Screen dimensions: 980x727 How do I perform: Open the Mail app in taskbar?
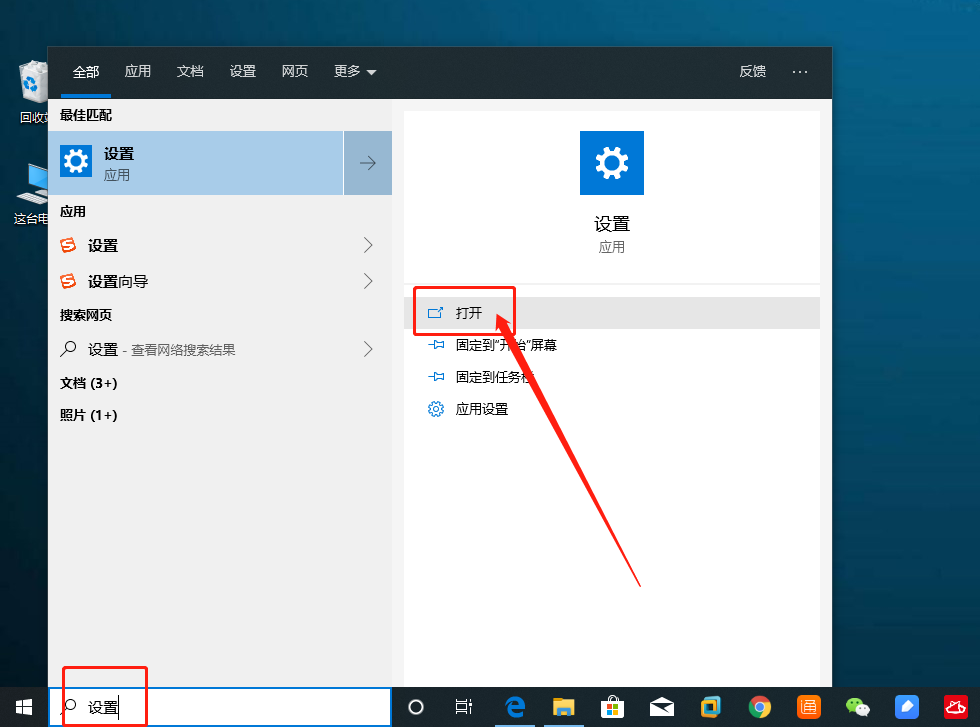[x=661, y=707]
